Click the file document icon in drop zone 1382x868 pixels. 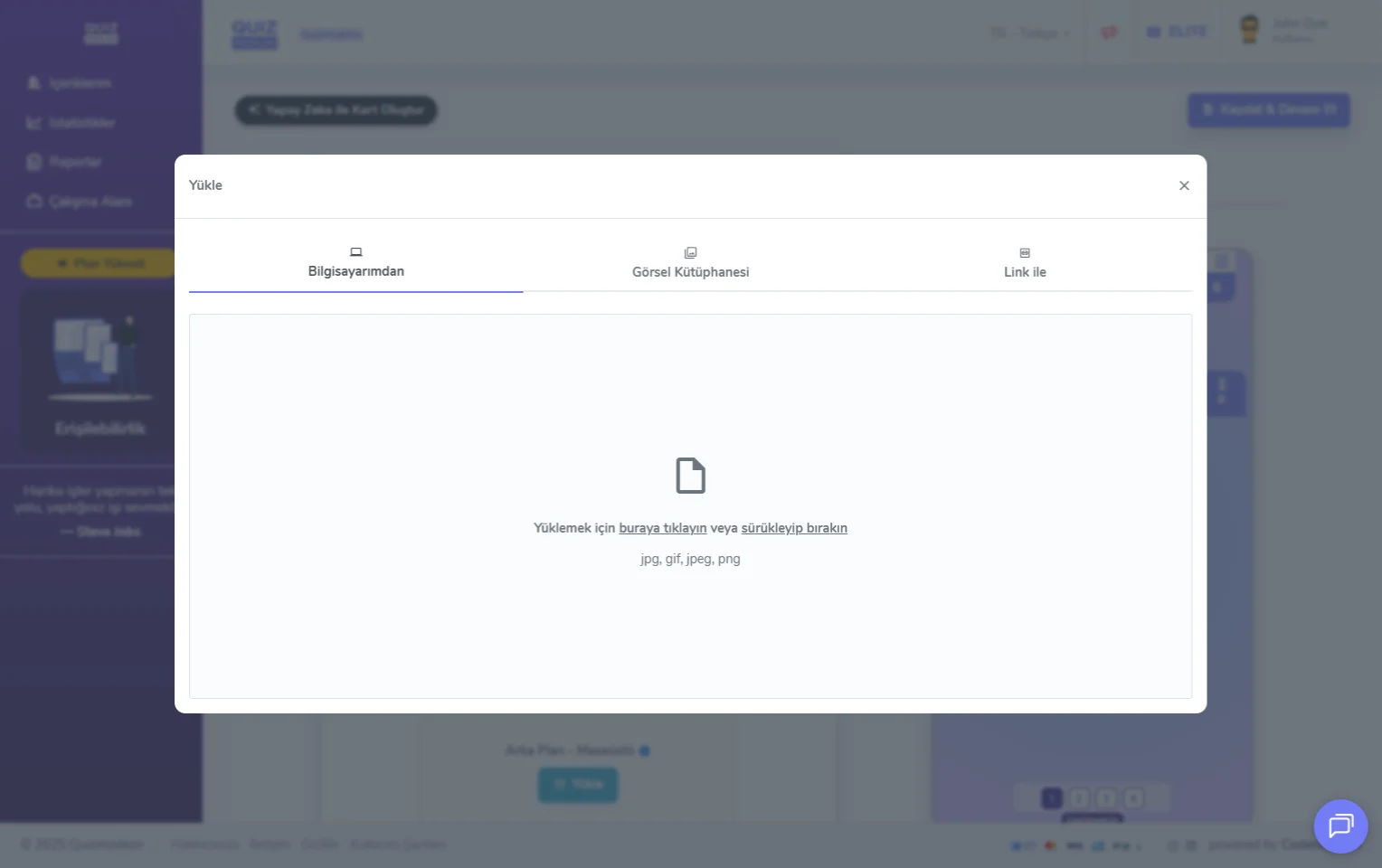click(x=690, y=476)
